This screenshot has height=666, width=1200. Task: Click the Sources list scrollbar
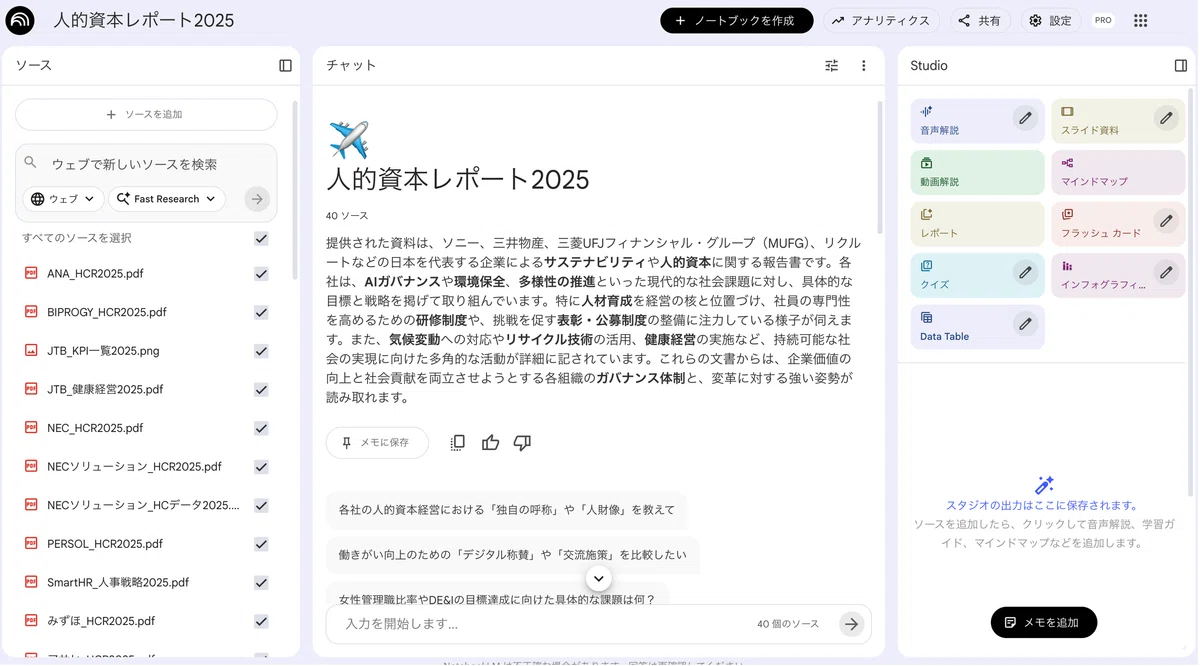click(294, 190)
